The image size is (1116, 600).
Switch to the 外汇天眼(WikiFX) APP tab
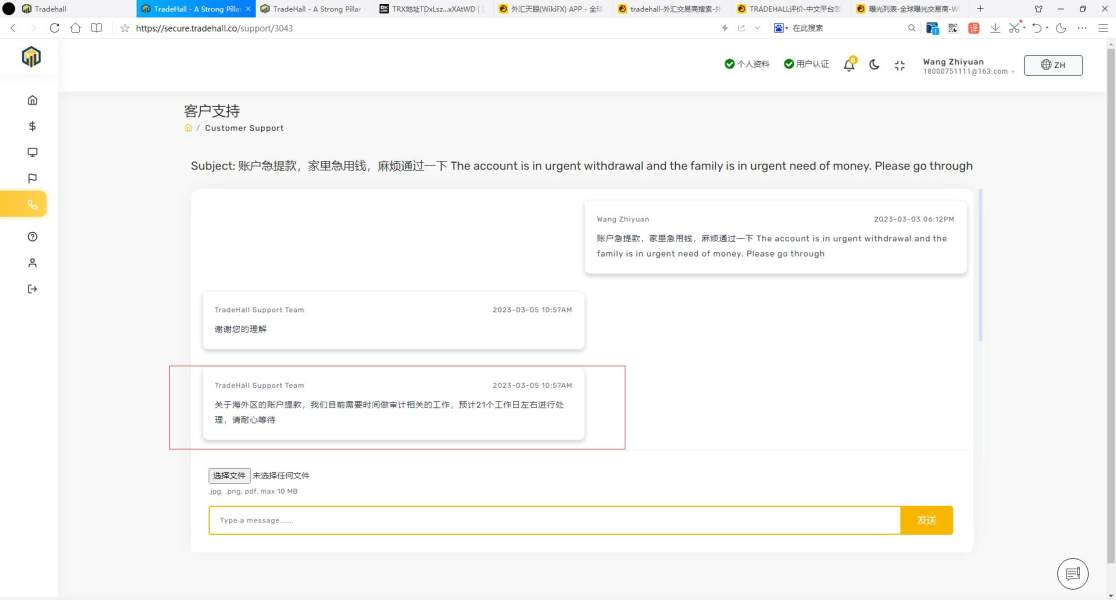552,9
